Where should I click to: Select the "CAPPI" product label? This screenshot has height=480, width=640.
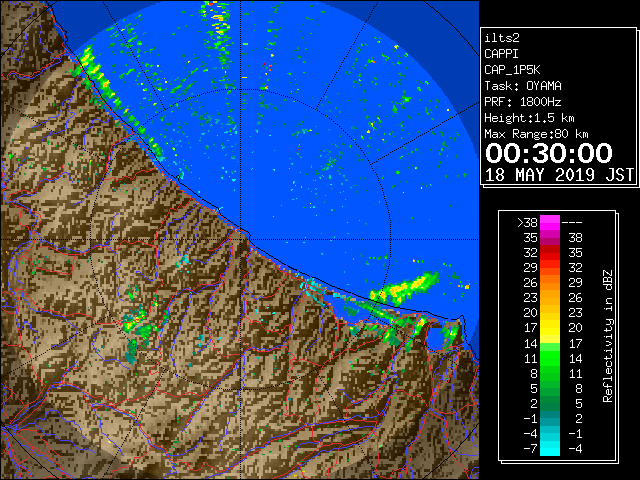[x=501, y=54]
